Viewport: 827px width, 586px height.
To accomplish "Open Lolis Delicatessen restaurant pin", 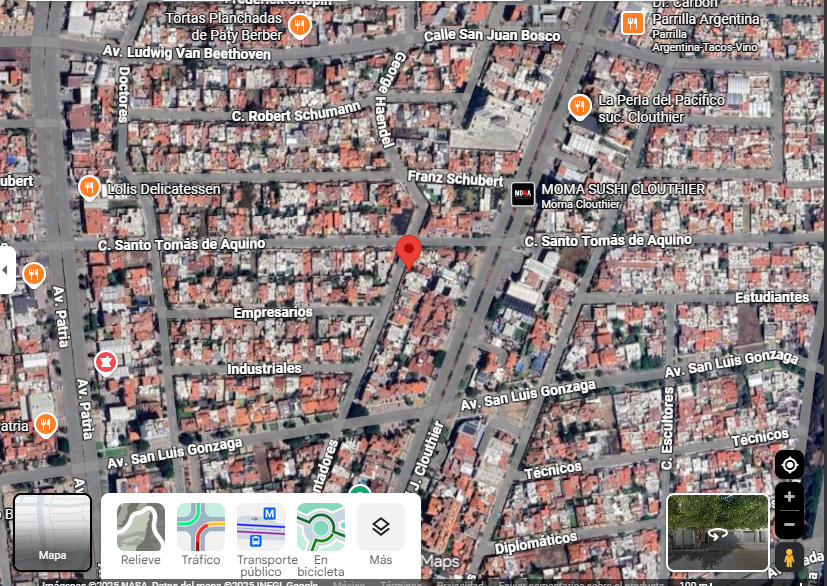I will click(89, 188).
